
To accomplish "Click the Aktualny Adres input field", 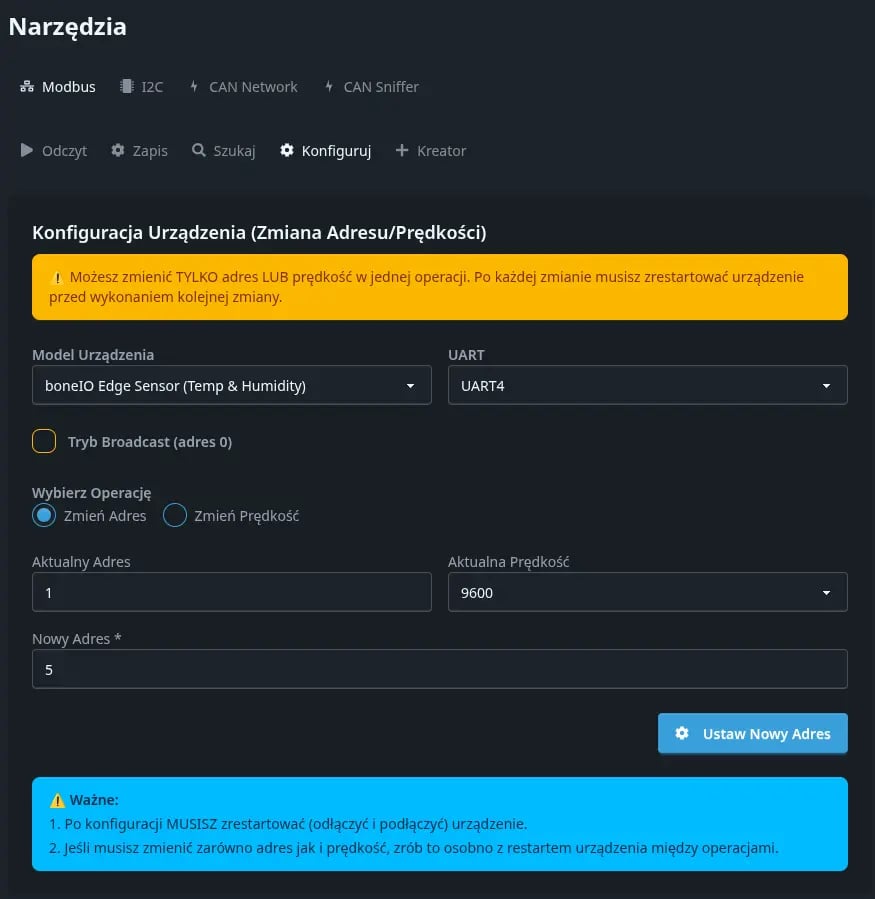I will click(x=231, y=592).
